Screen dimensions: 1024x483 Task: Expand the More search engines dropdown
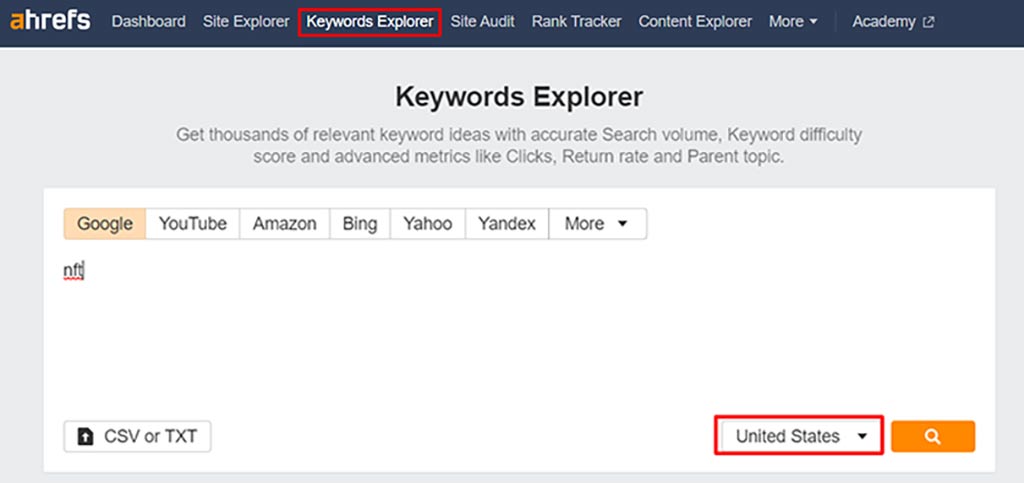597,224
